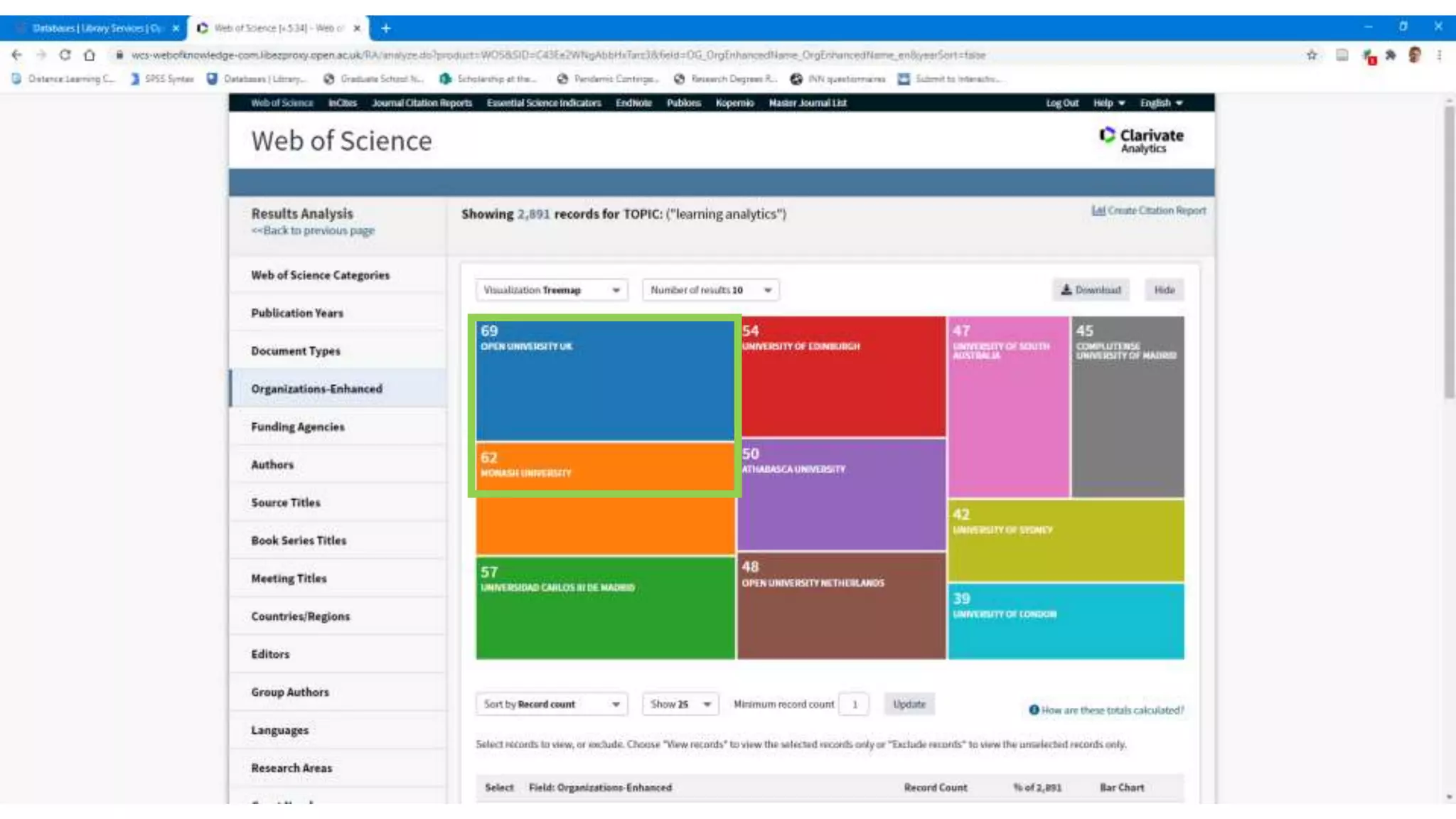Click the Athabasca University purple tile
Screen dimensions: 1456x819
click(842, 495)
